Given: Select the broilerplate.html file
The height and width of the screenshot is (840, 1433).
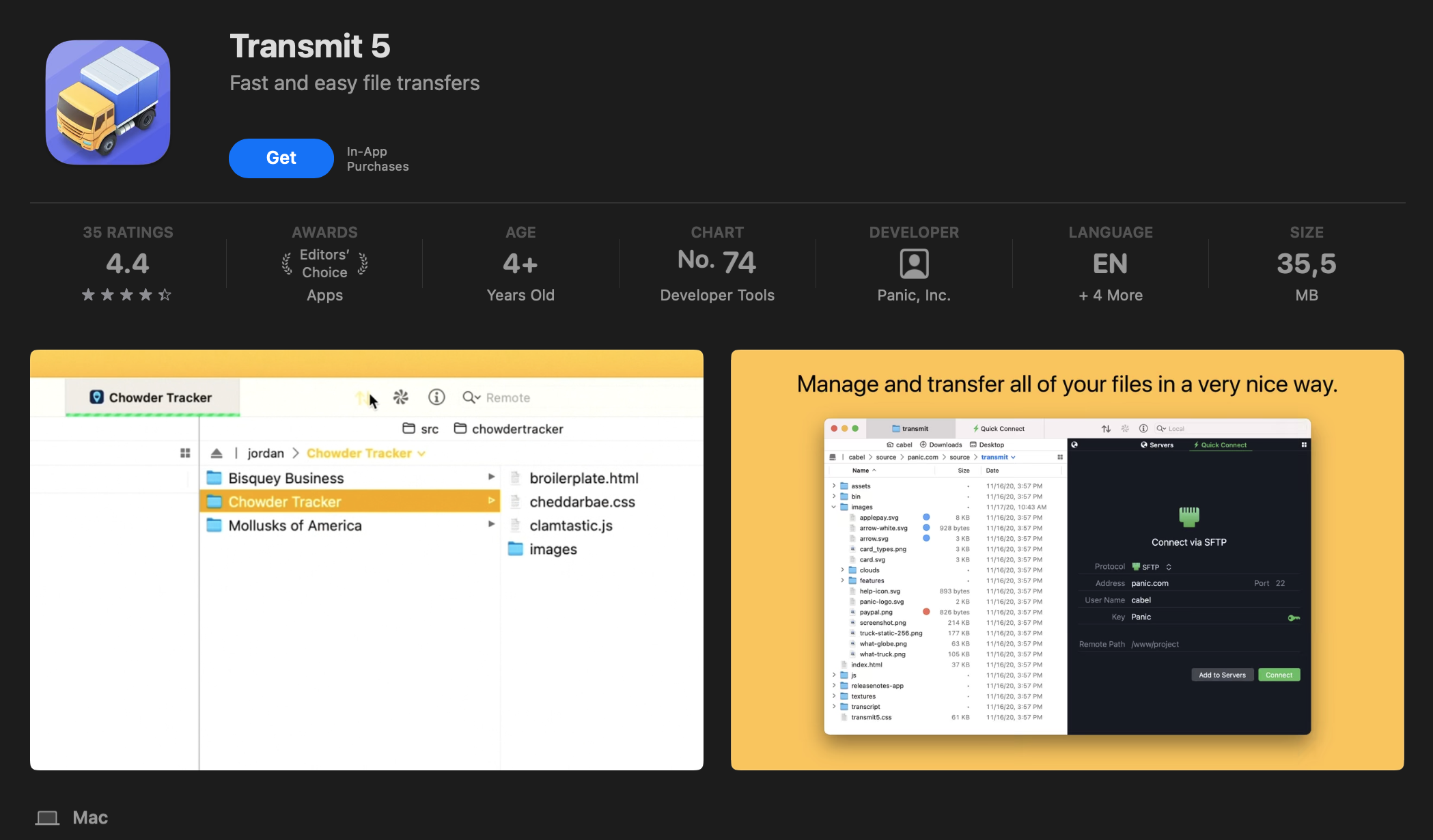Looking at the screenshot, I should 584,478.
